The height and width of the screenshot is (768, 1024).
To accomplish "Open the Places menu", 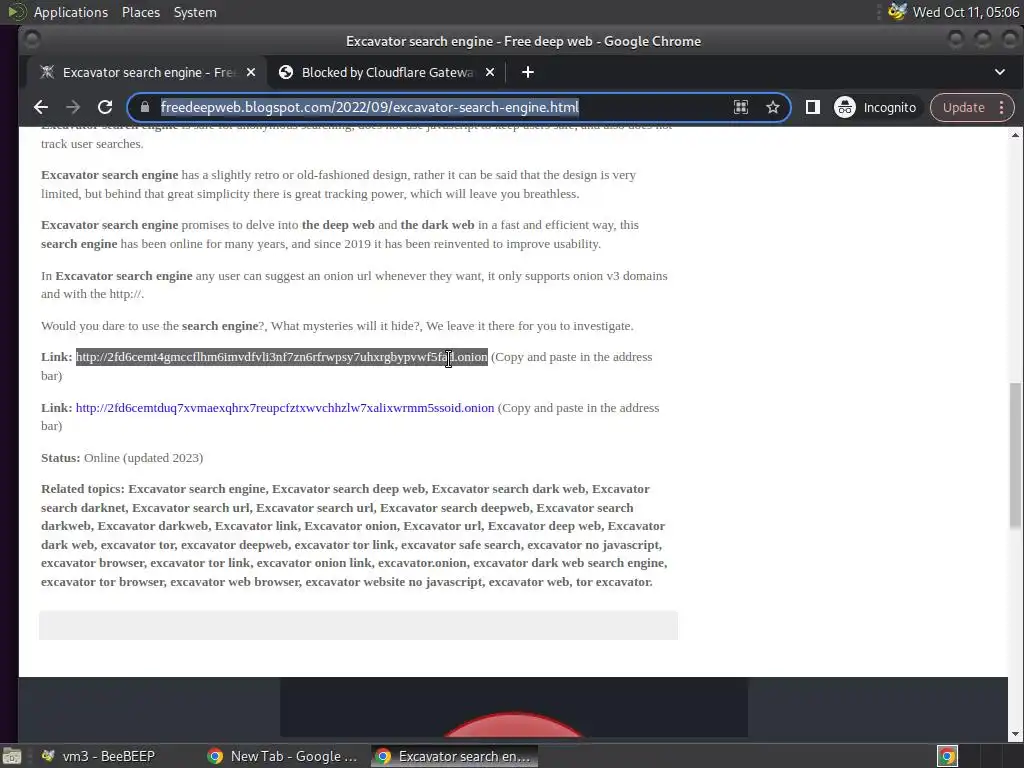I will (141, 12).
